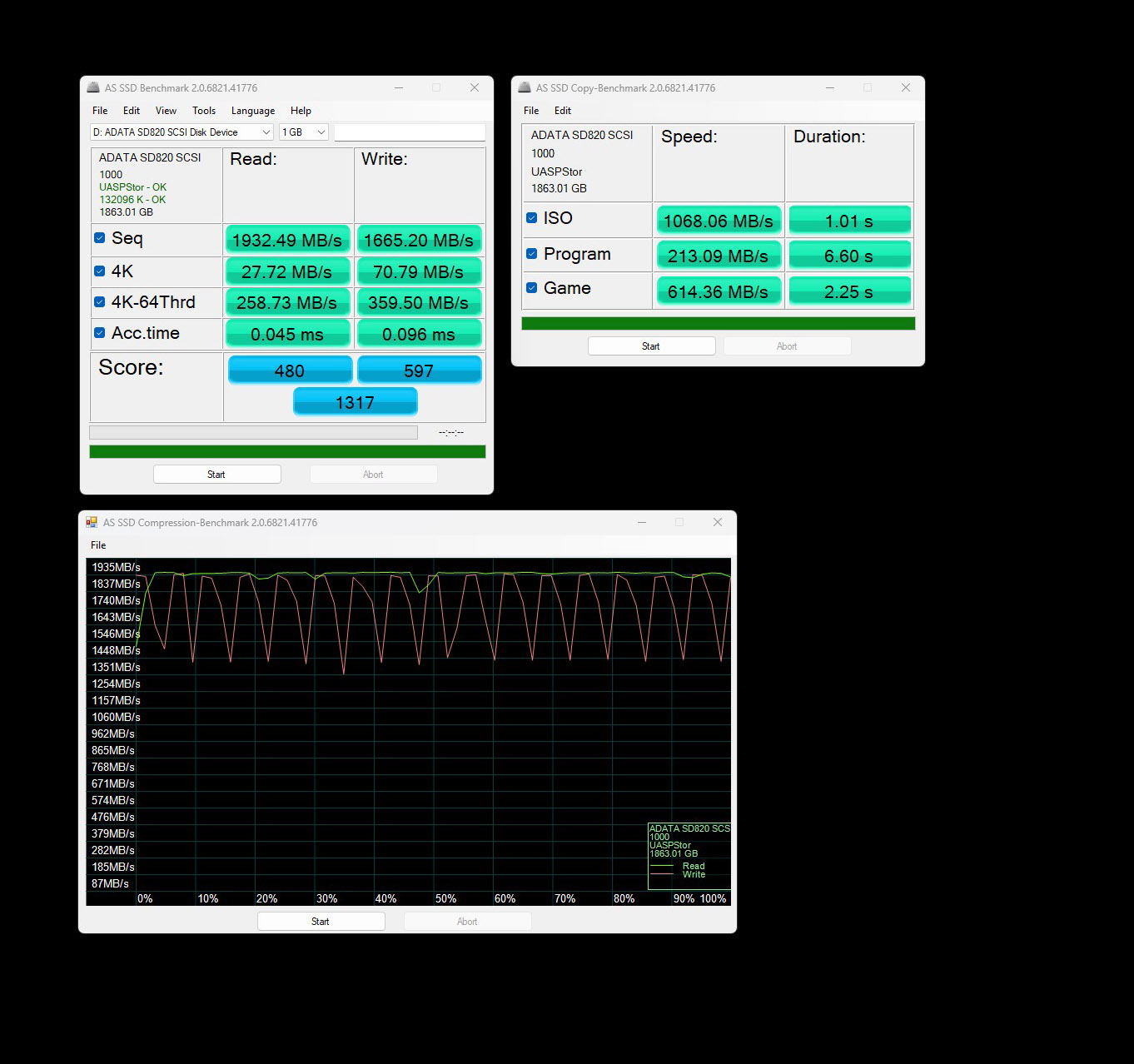
Task: Click the AS SSD Benchmark title bar icon
Action: (x=93, y=87)
